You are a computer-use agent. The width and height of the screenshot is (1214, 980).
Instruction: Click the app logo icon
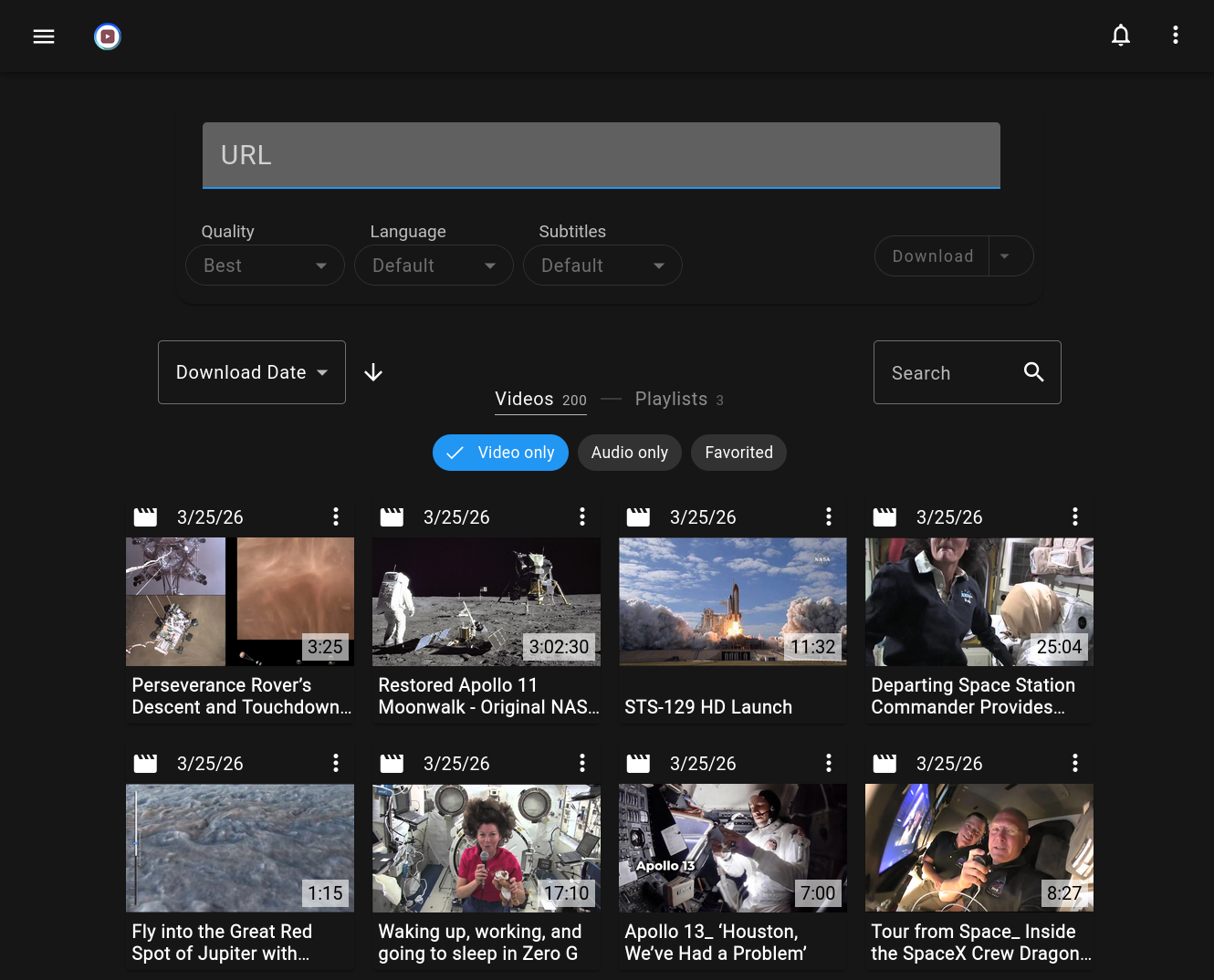108,36
